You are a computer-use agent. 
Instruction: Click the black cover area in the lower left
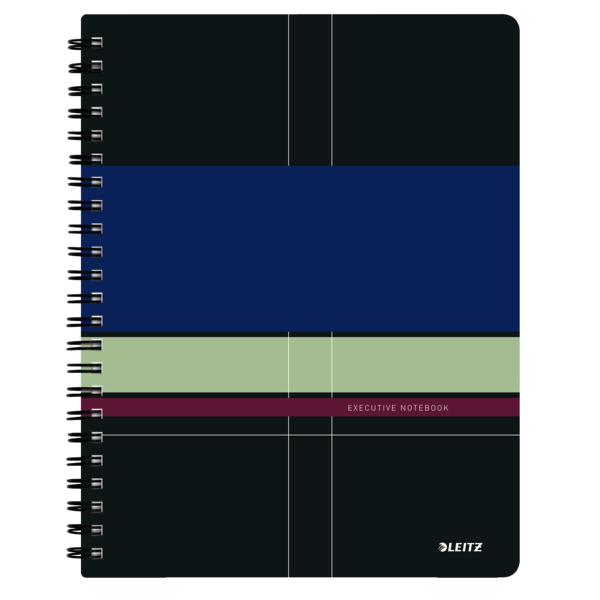[180, 510]
